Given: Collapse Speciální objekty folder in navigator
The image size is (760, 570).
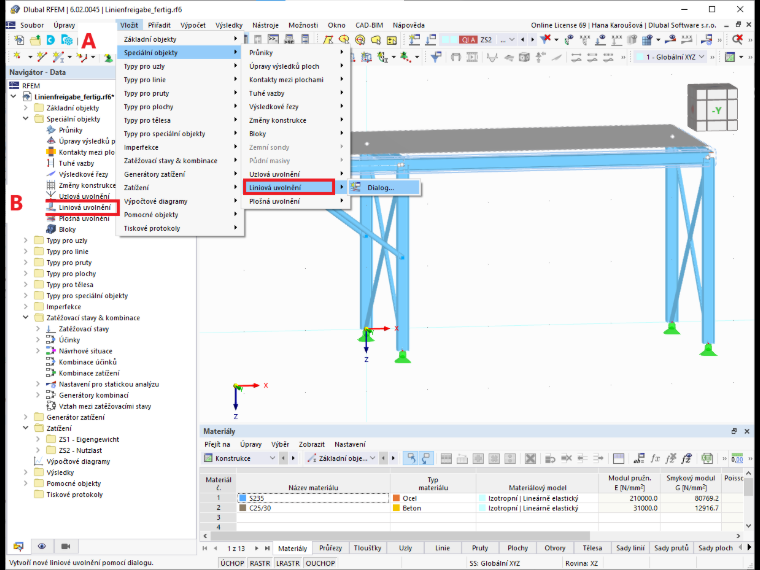Looking at the screenshot, I should coord(26,119).
